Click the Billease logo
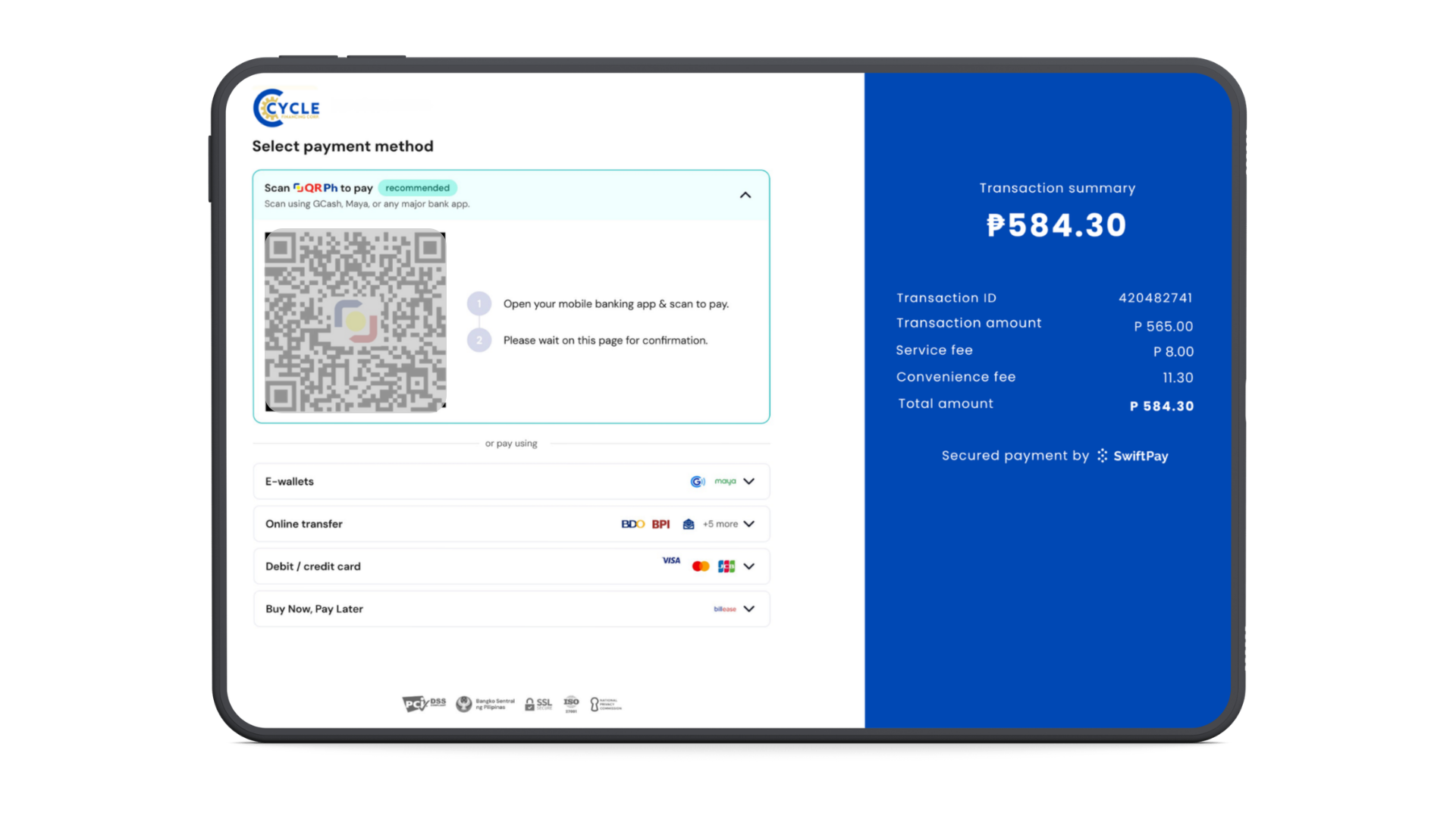The width and height of the screenshot is (1456, 819). point(725,609)
